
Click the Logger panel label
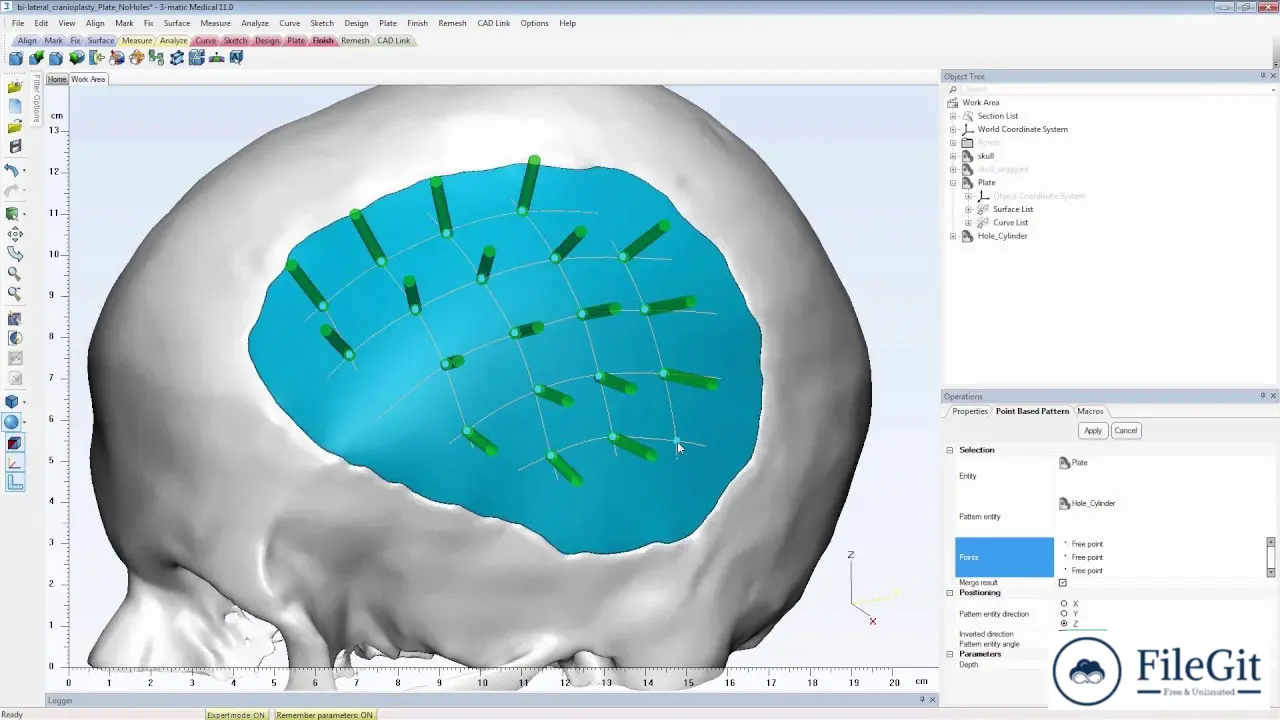60,701
